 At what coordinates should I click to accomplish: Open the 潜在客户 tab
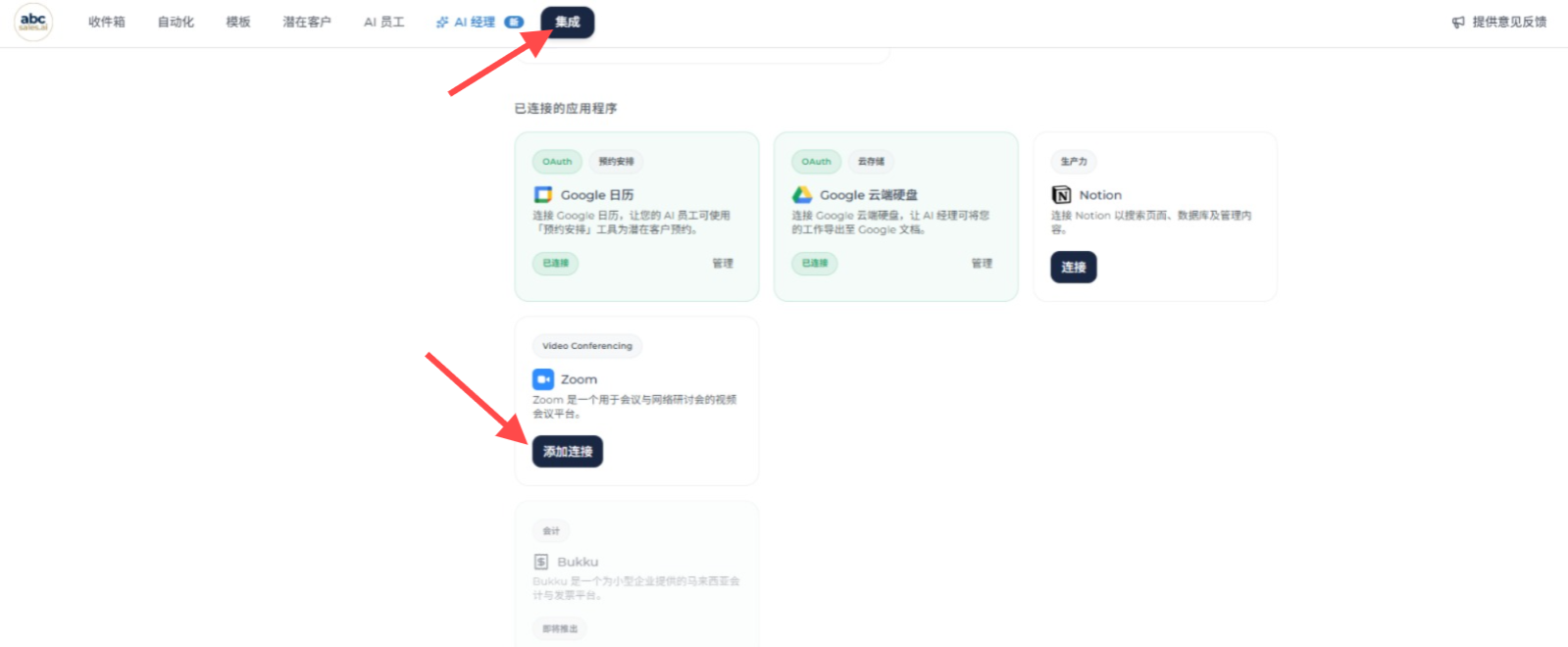307,22
